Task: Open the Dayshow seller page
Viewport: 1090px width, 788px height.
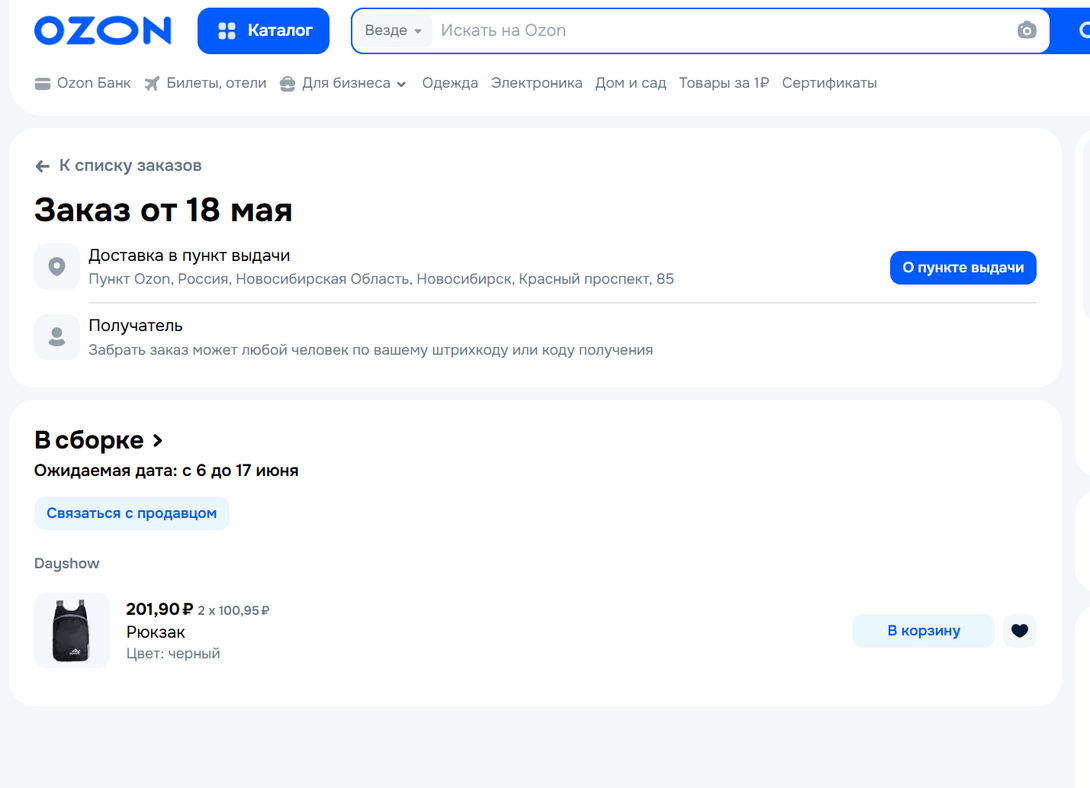Action: point(67,564)
